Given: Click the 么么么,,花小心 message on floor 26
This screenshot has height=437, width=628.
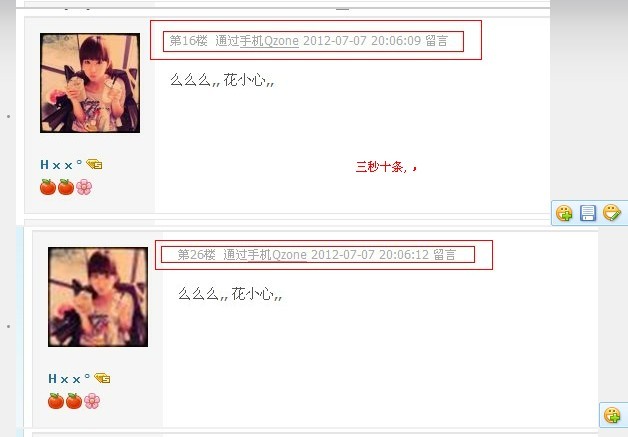Looking at the screenshot, I should point(230,294).
